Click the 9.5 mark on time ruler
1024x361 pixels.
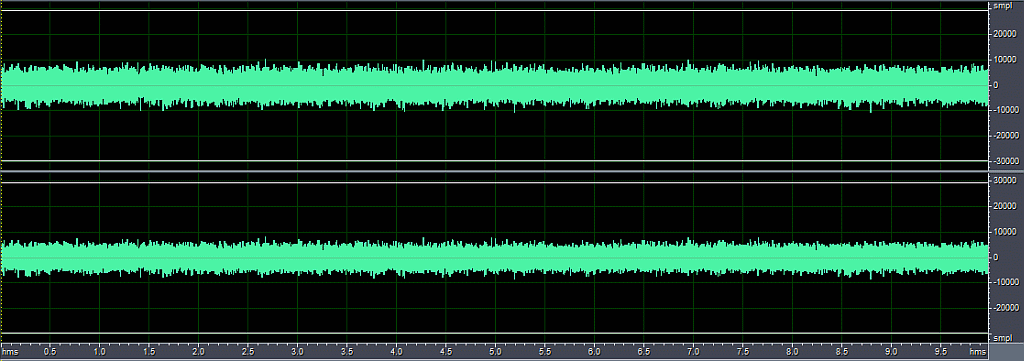[941, 351]
